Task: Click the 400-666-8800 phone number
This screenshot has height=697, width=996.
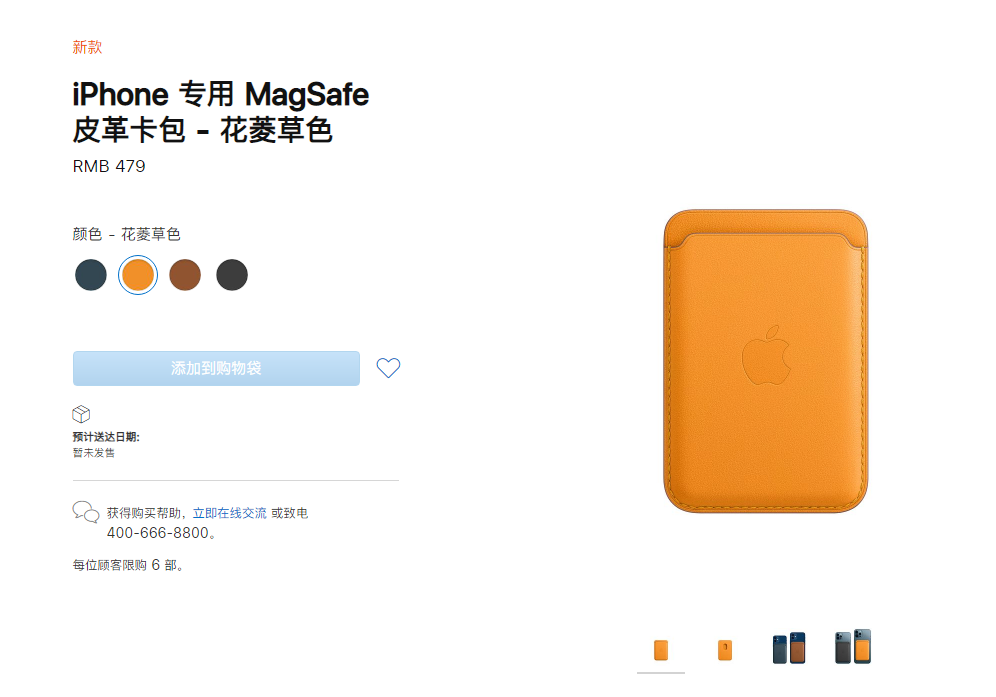Action: 158,533
